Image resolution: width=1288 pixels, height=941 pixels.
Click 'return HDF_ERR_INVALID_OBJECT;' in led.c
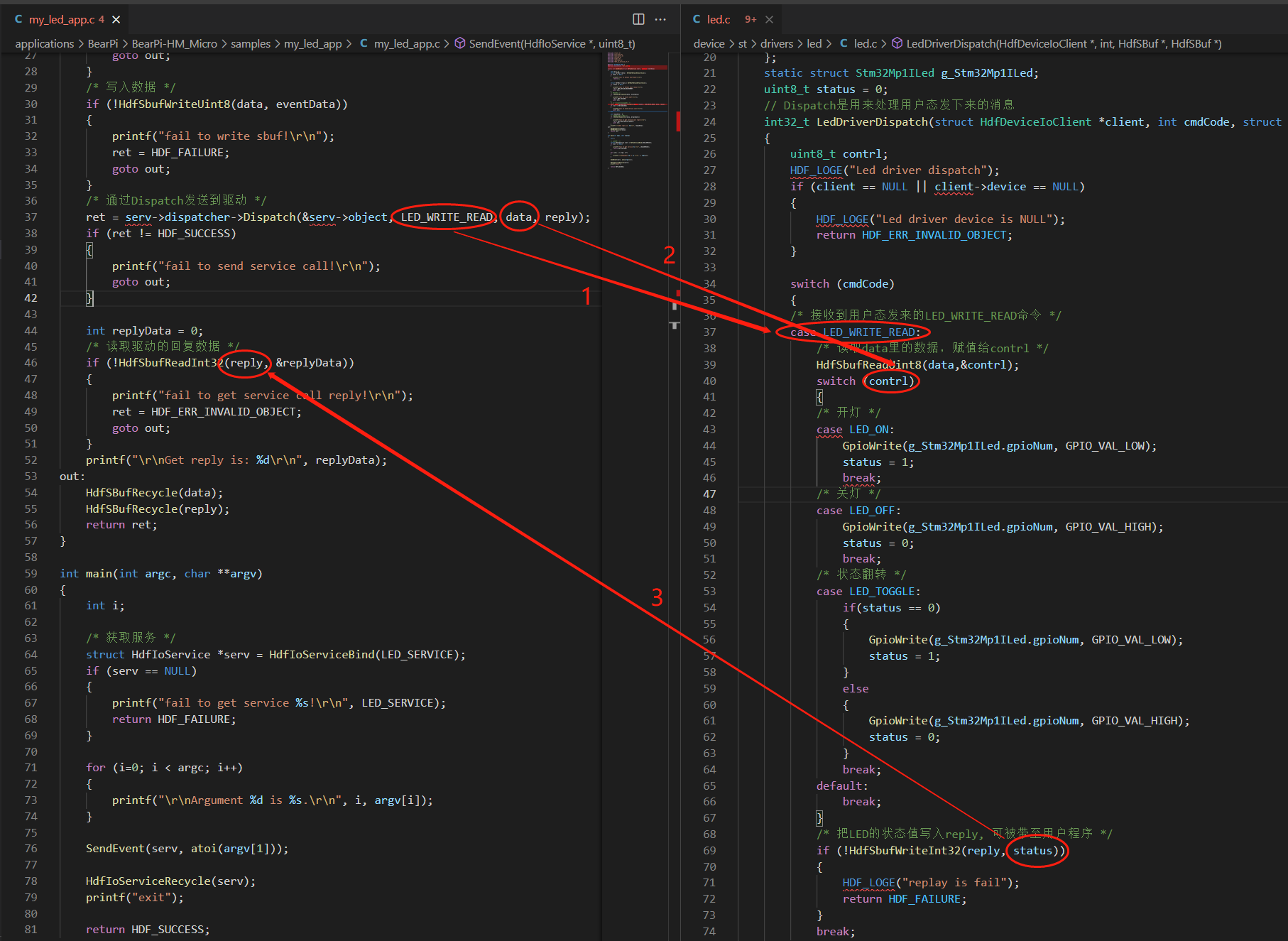(x=915, y=235)
